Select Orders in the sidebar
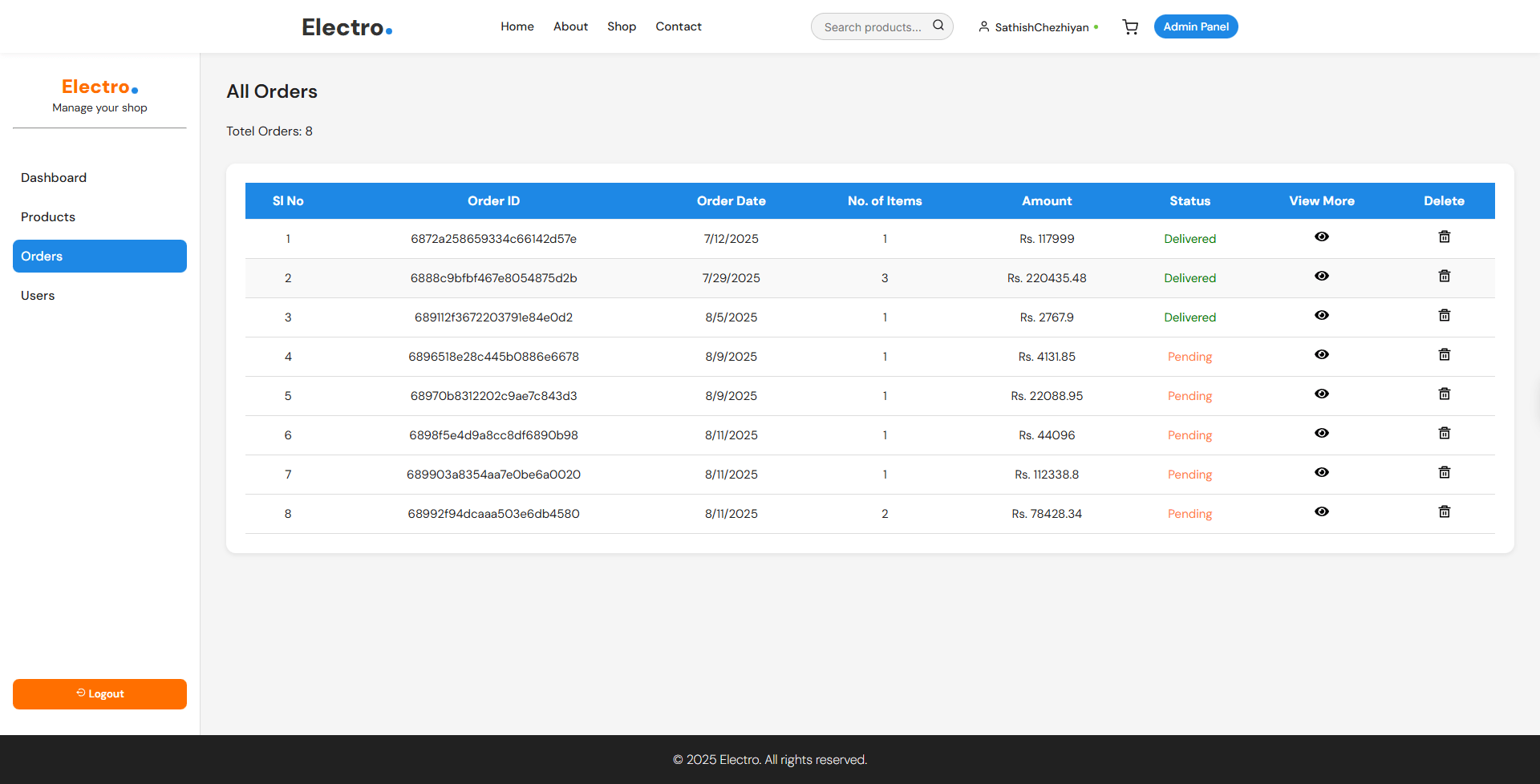 click(x=99, y=257)
